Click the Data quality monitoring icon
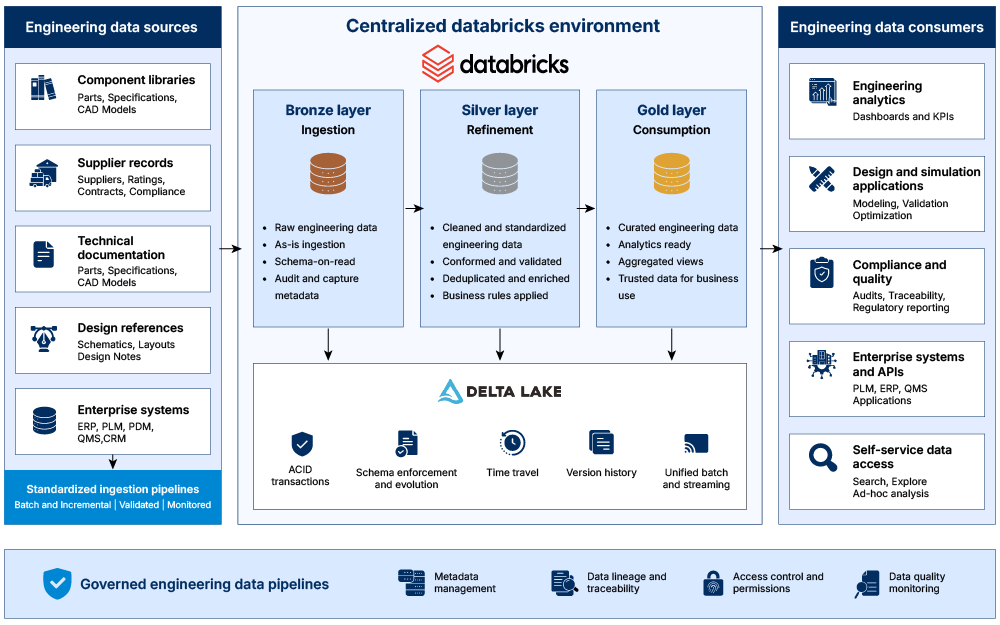Viewport: 1000px width, 625px height. click(x=867, y=584)
